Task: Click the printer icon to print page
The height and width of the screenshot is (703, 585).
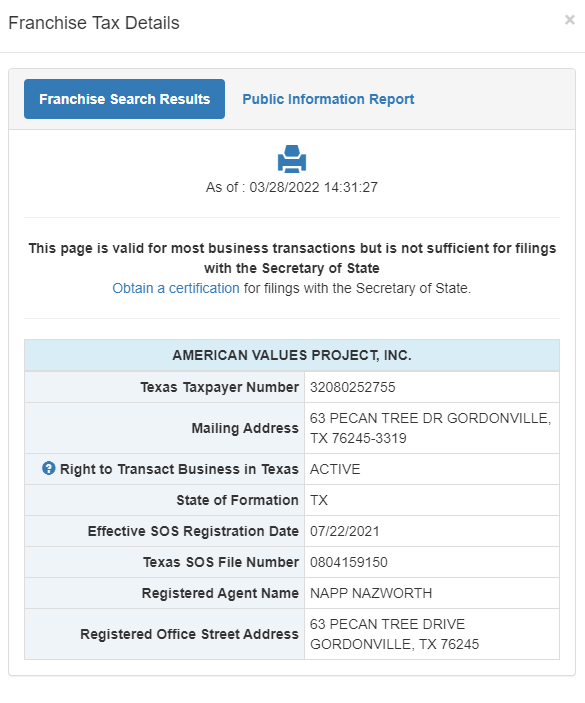Action: (x=292, y=159)
